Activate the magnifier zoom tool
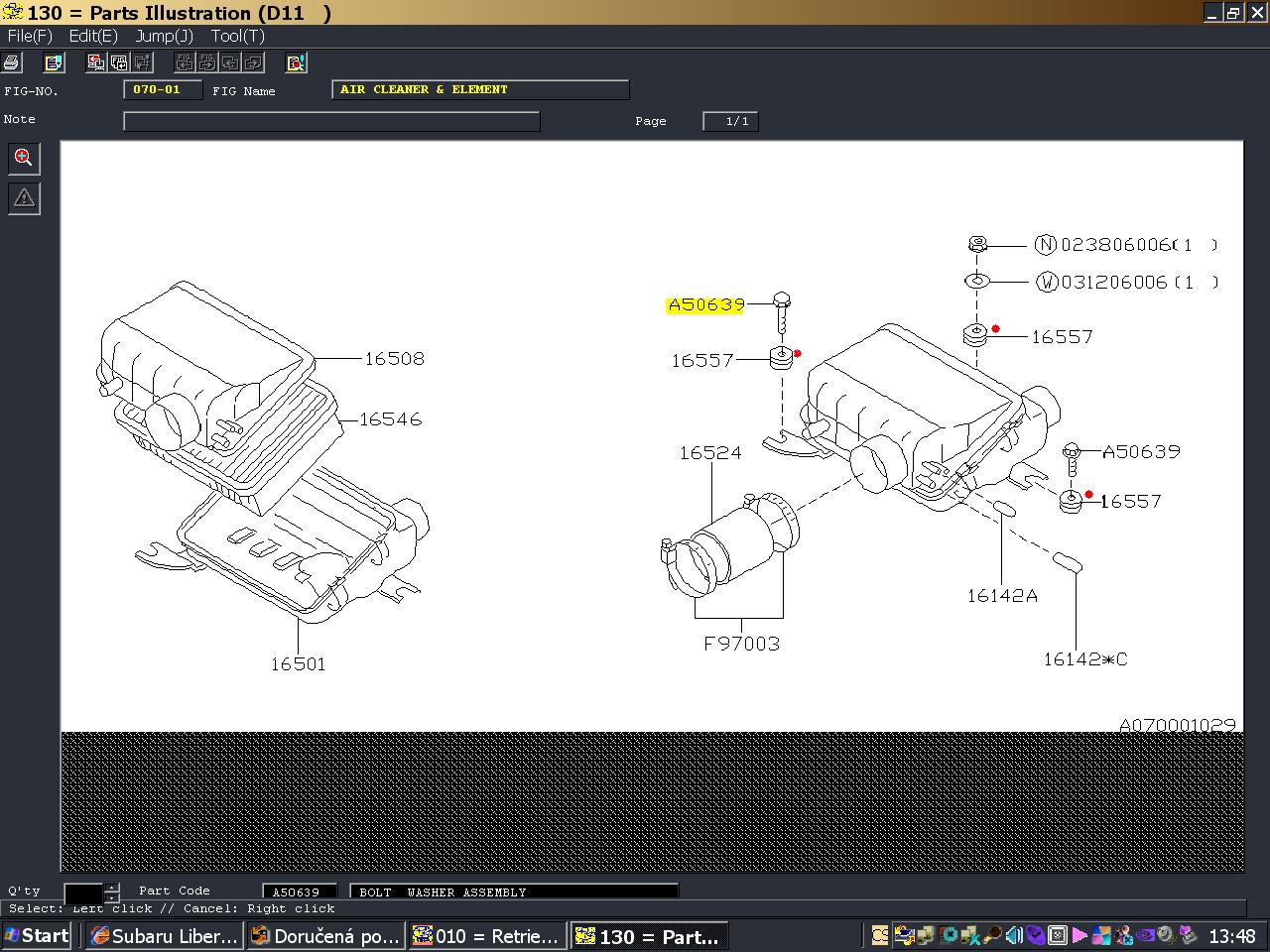The width and height of the screenshot is (1270, 952). [x=24, y=158]
